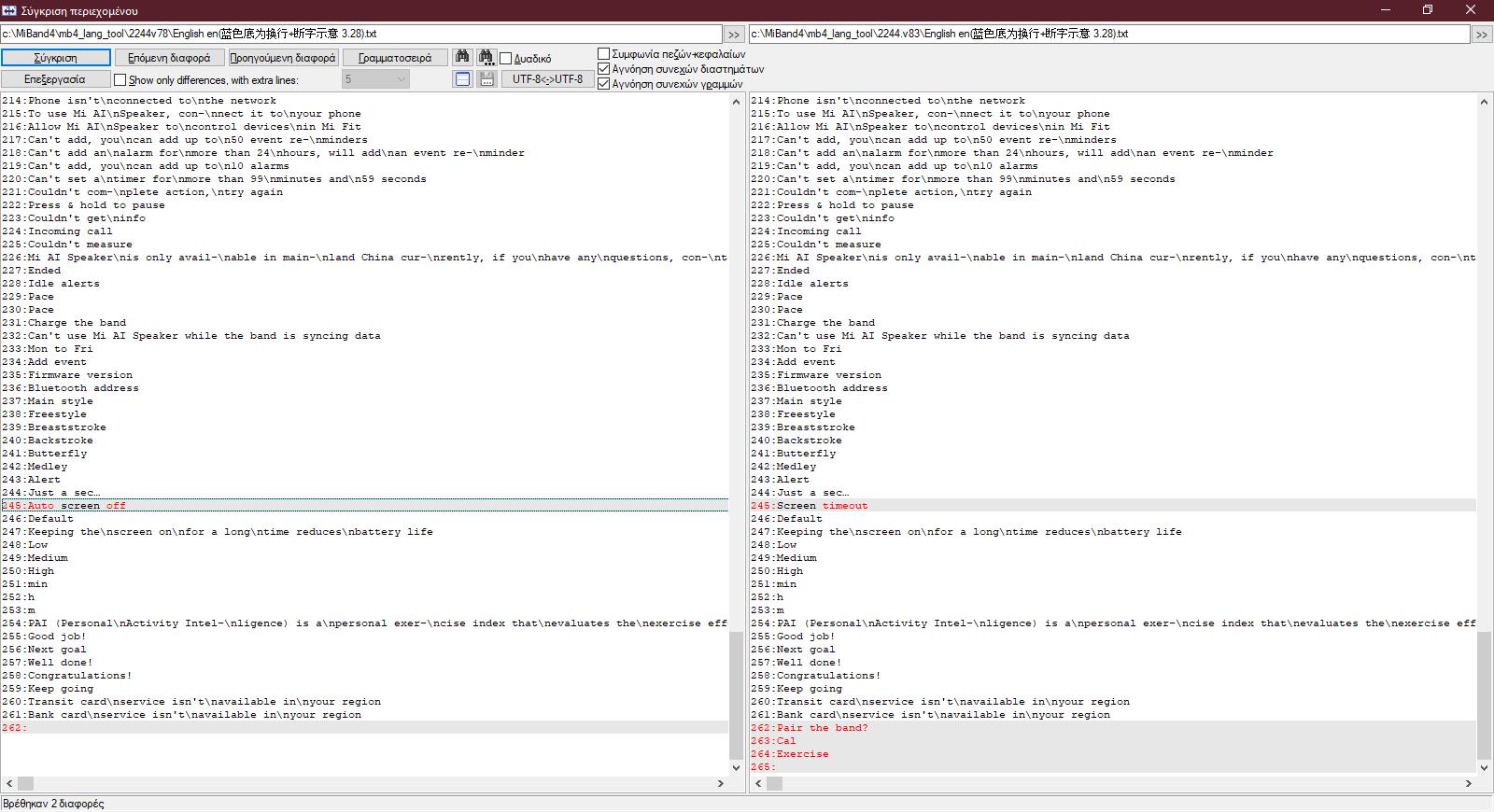Click the left file path input field

pos(359,34)
